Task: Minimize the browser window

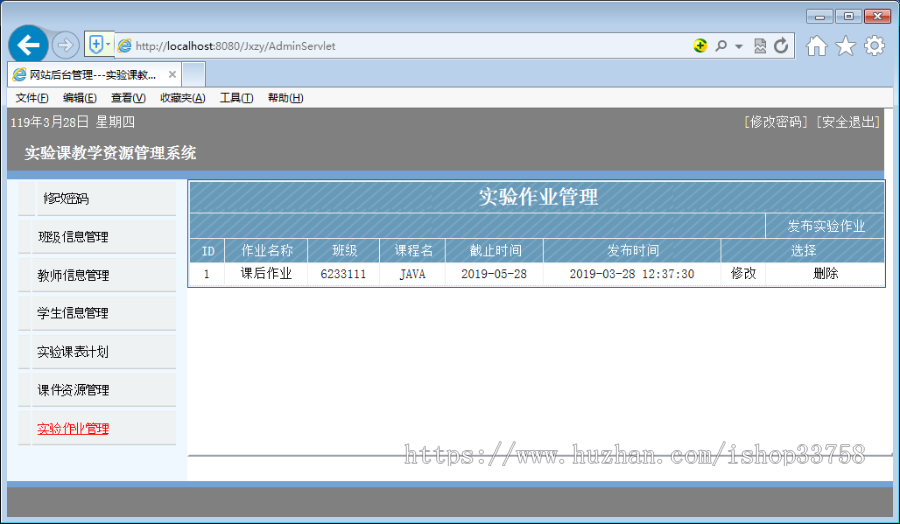Action: pyautogui.click(x=820, y=16)
